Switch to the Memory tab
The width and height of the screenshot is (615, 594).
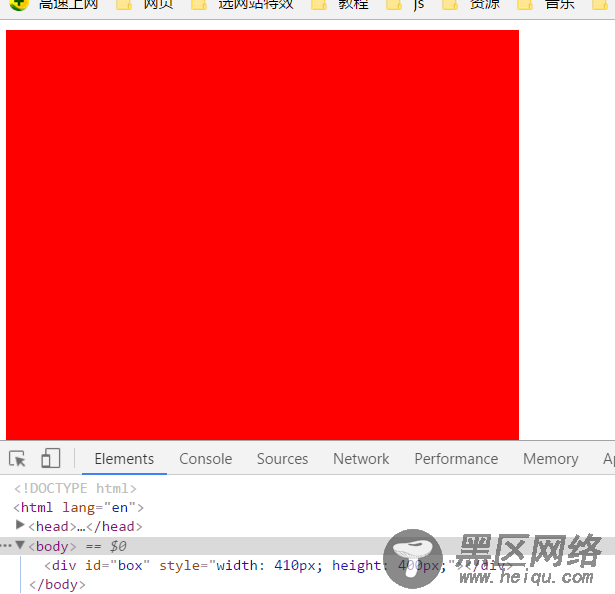(551, 459)
